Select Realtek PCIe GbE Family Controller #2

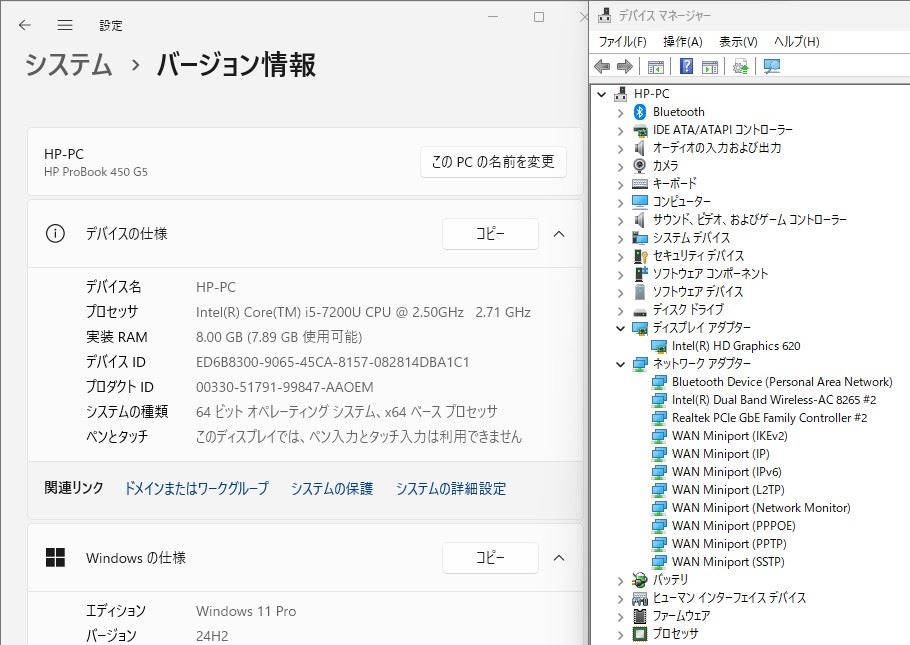pyautogui.click(x=769, y=417)
